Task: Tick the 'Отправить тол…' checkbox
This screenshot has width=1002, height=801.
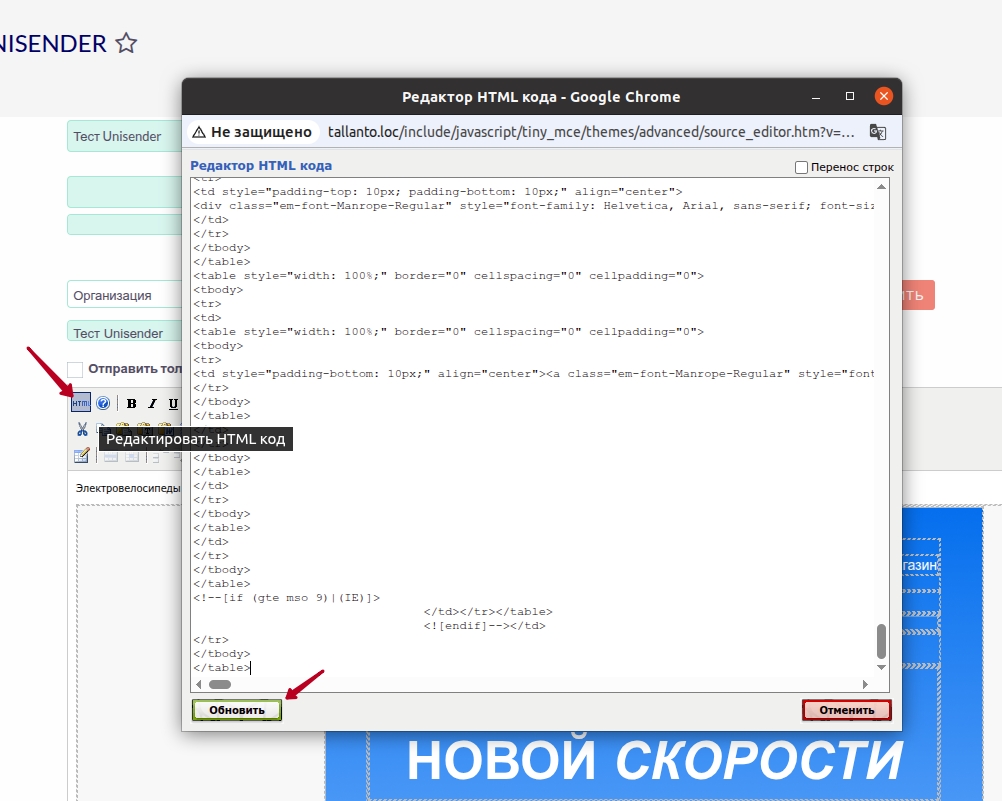Action: (x=75, y=369)
